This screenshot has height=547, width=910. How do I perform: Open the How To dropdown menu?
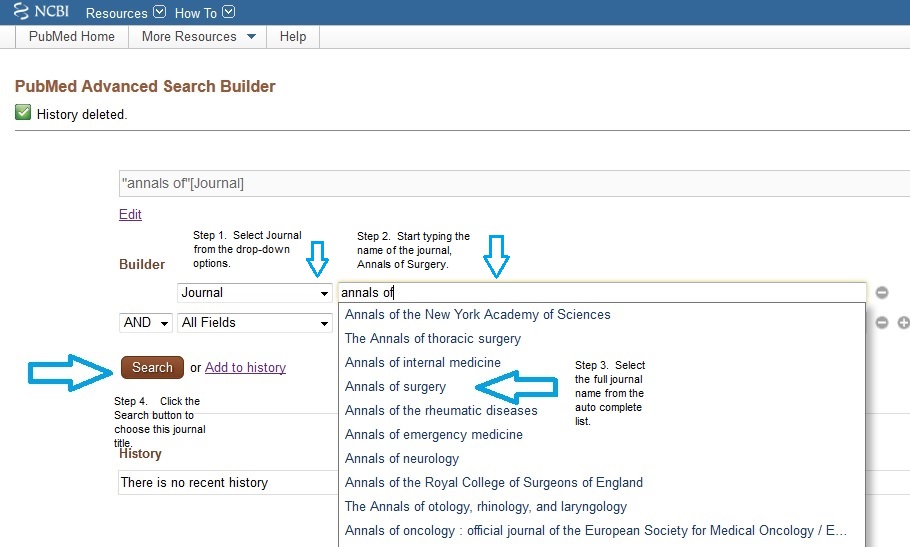(x=204, y=13)
